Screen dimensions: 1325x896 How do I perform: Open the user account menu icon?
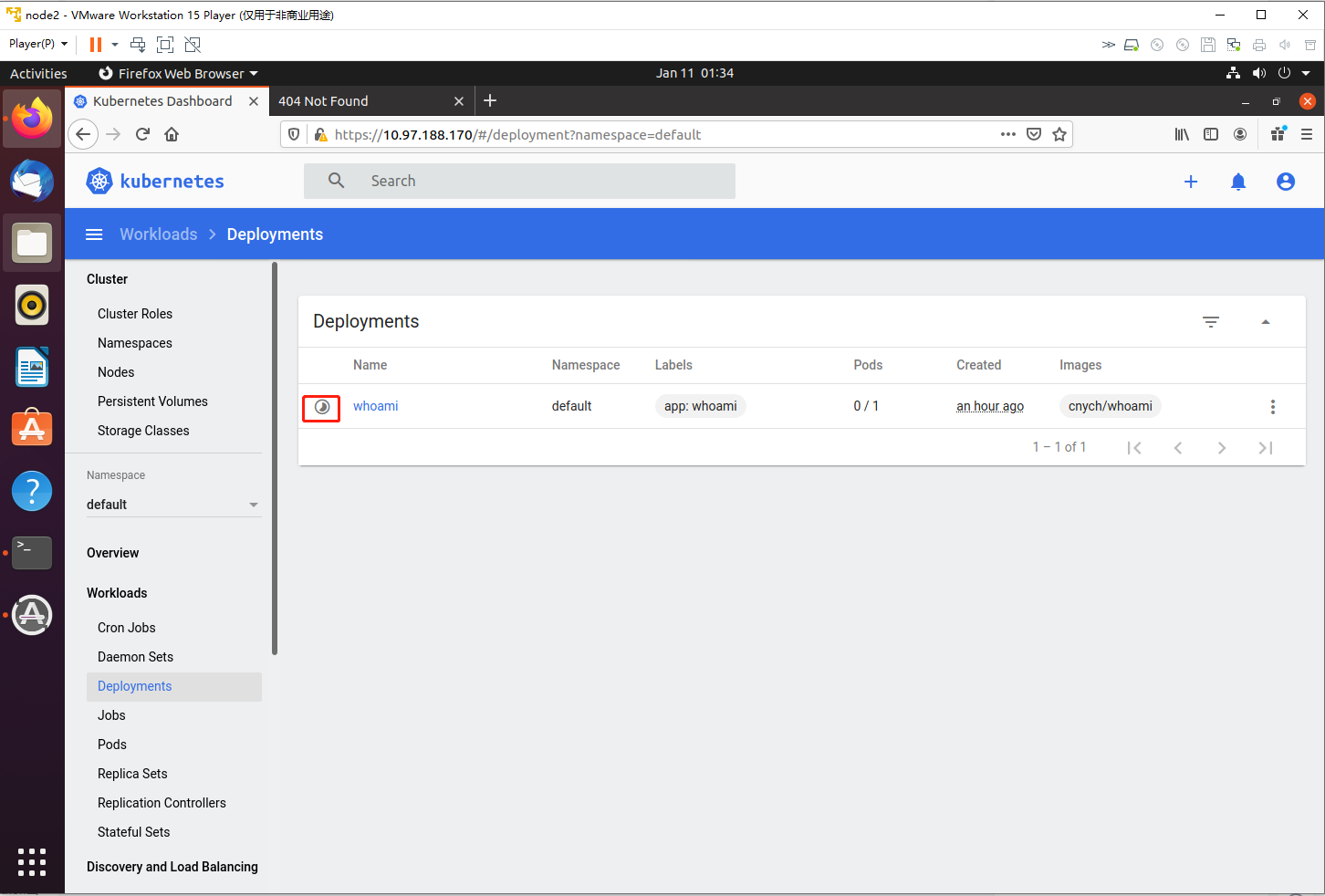(1286, 182)
